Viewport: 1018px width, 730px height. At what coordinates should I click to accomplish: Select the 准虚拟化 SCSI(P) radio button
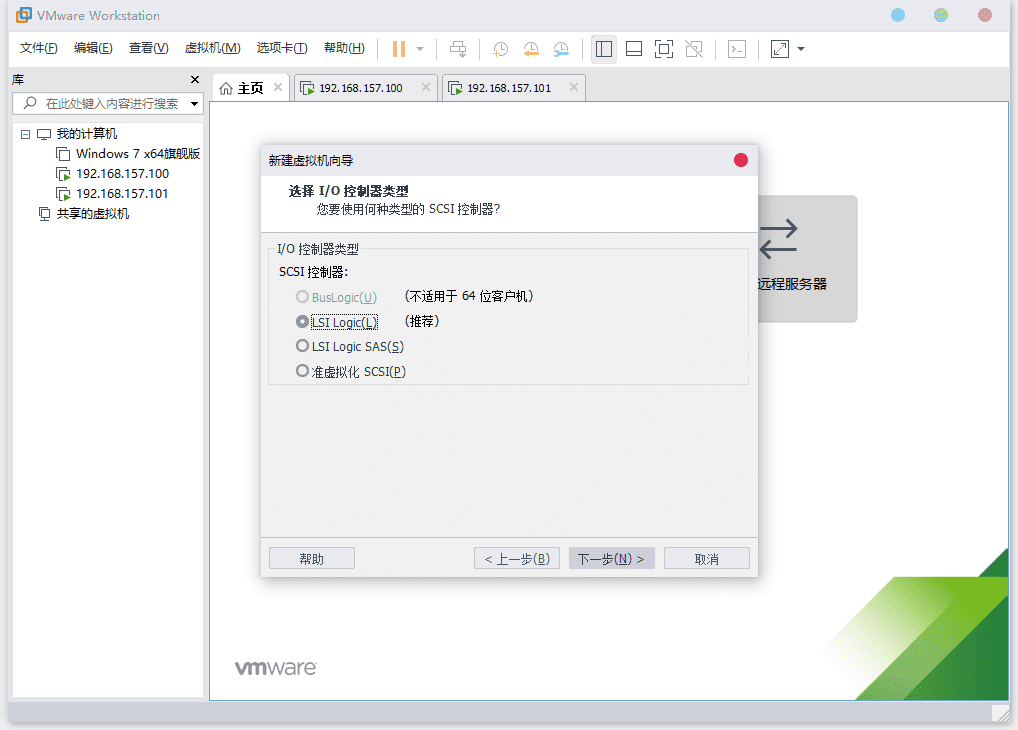pos(302,371)
